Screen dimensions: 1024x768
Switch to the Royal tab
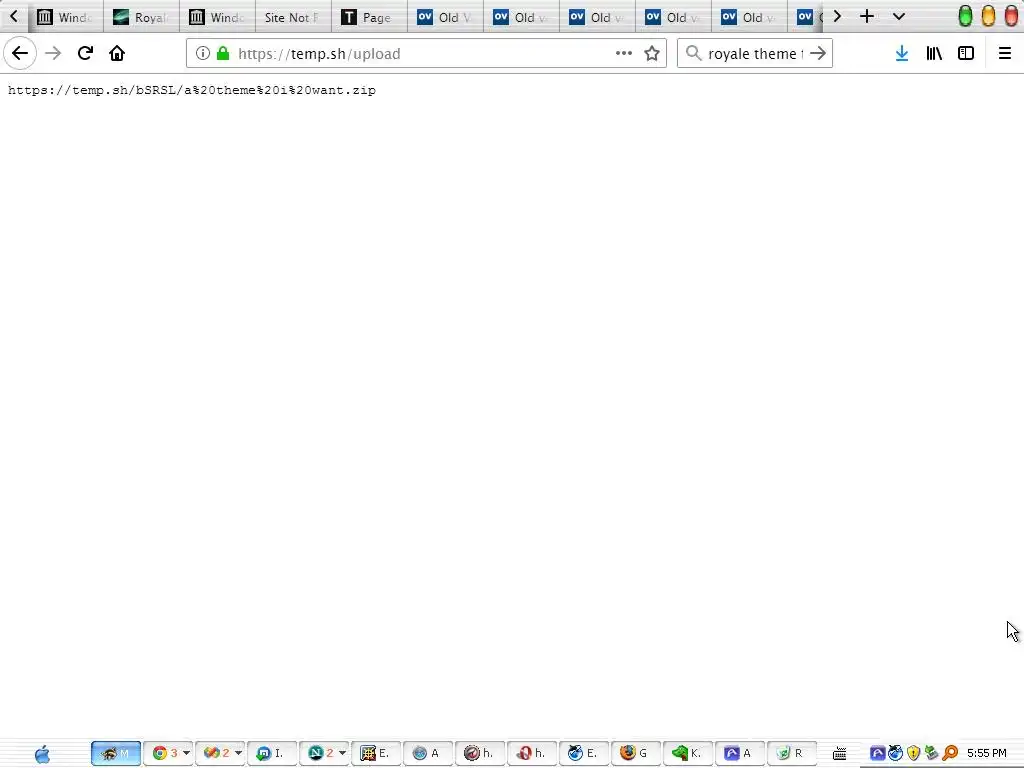point(141,17)
